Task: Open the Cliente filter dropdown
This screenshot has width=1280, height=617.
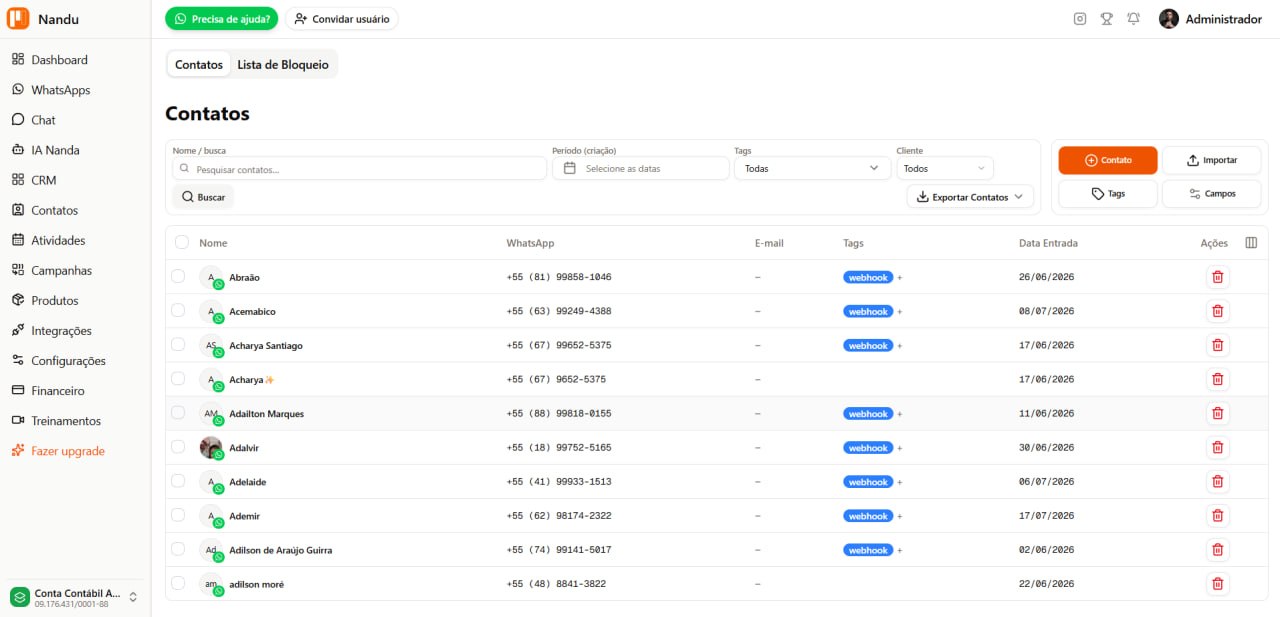Action: coord(945,168)
